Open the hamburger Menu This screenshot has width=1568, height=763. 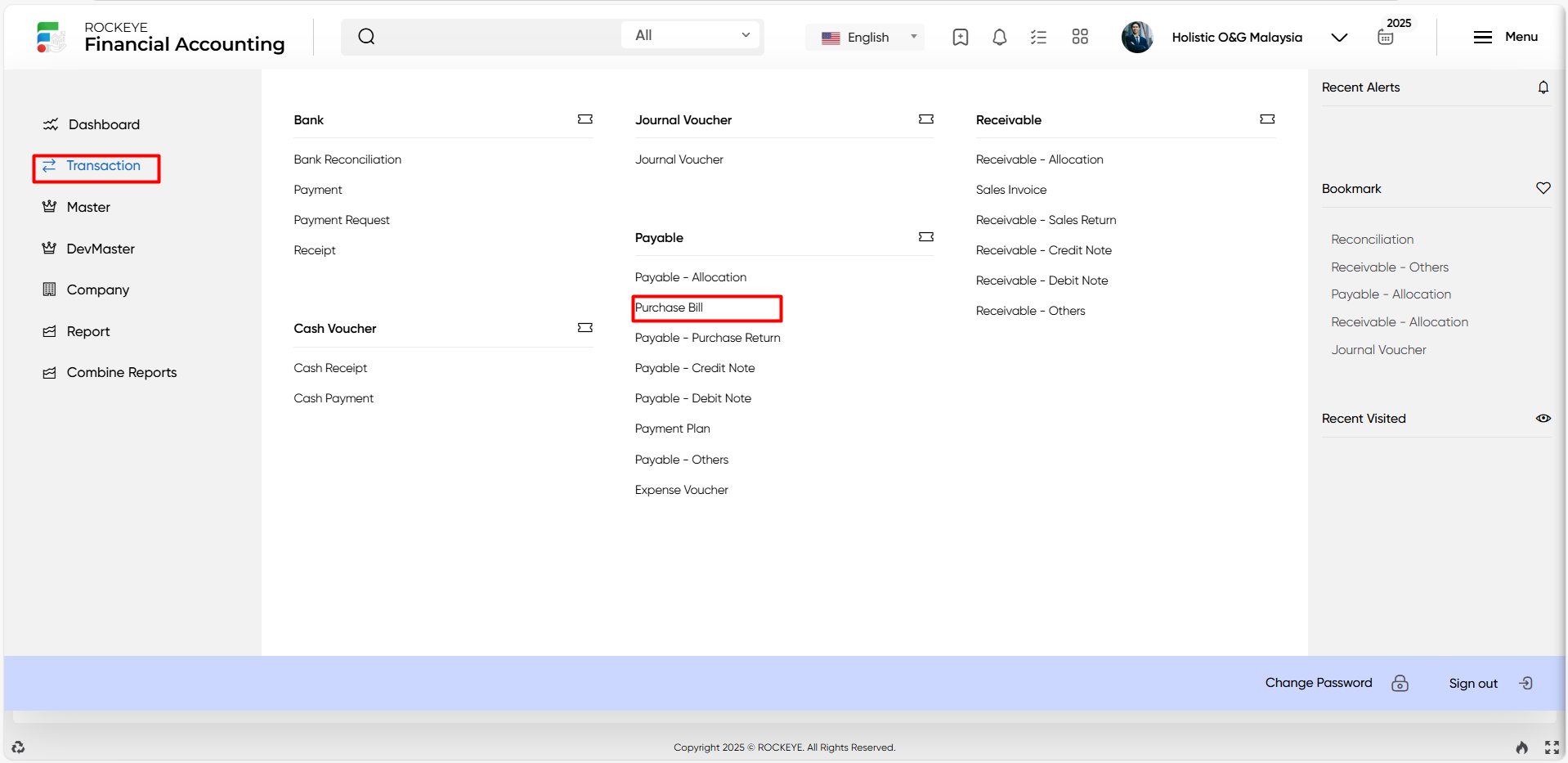point(1504,37)
